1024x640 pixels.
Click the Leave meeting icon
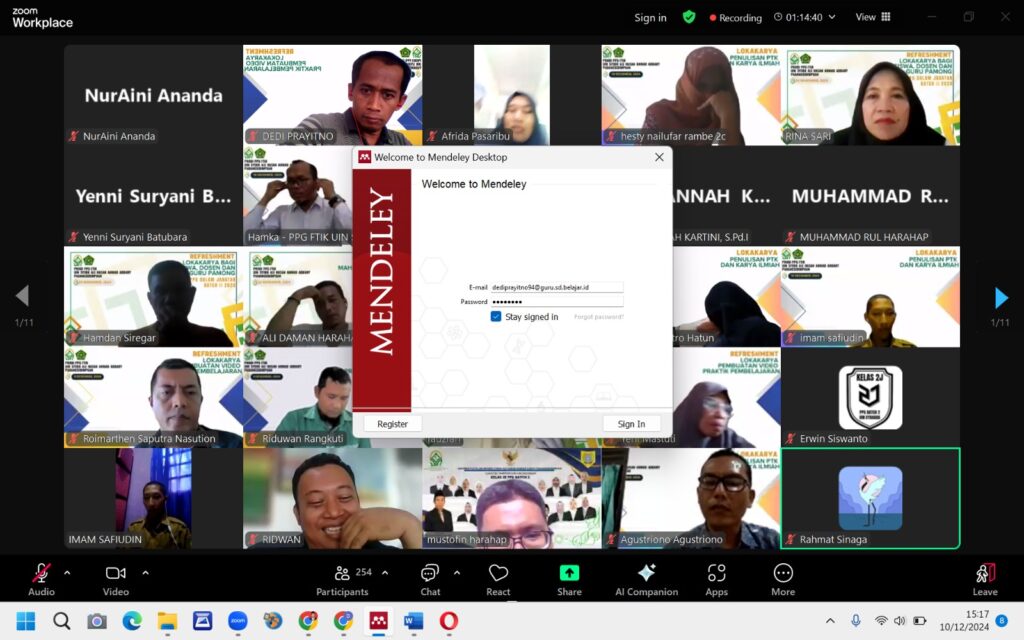coord(985,573)
